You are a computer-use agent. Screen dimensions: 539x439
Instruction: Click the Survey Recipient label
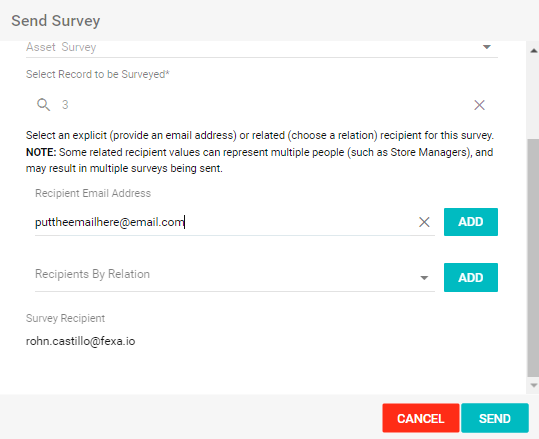(65, 318)
